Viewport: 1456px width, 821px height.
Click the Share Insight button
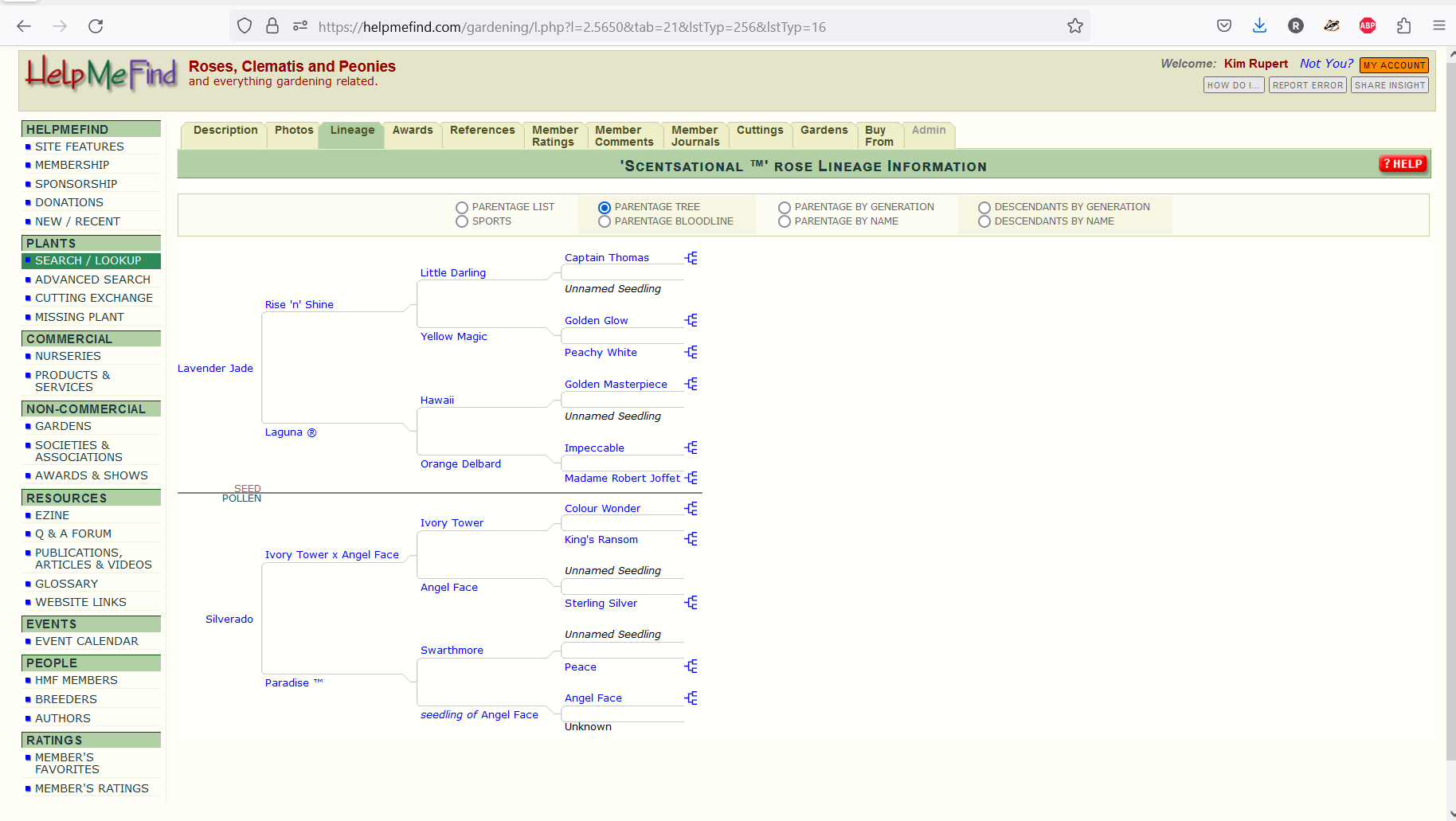pyautogui.click(x=1390, y=85)
